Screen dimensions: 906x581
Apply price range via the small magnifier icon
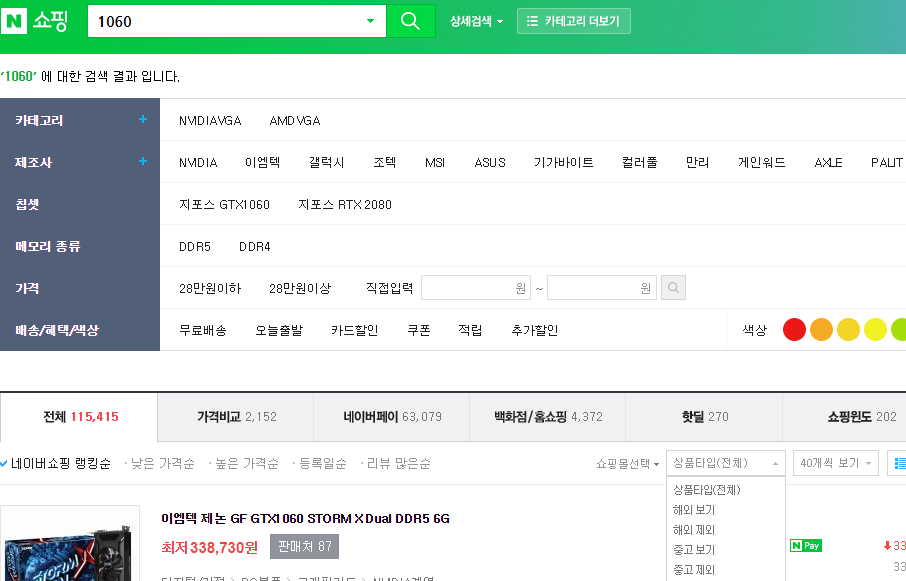point(672,287)
